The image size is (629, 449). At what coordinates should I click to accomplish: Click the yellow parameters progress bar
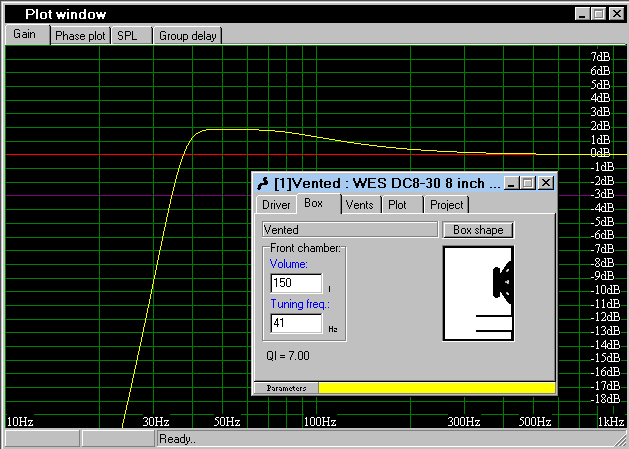coord(437,388)
